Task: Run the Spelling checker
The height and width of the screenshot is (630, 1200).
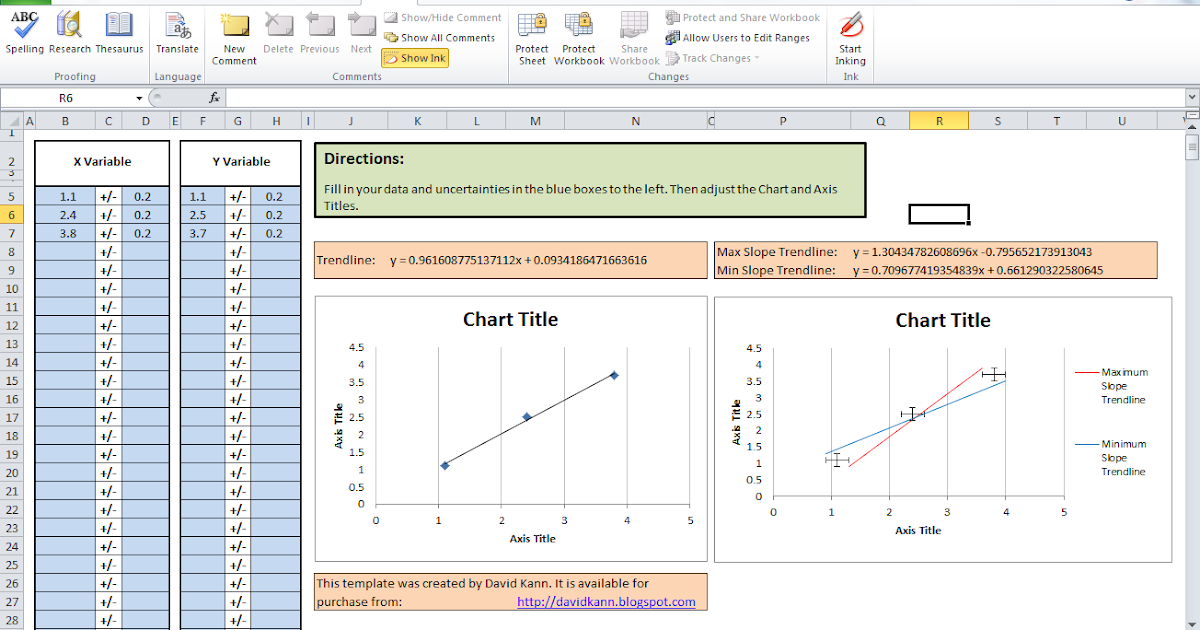Action: (x=22, y=35)
